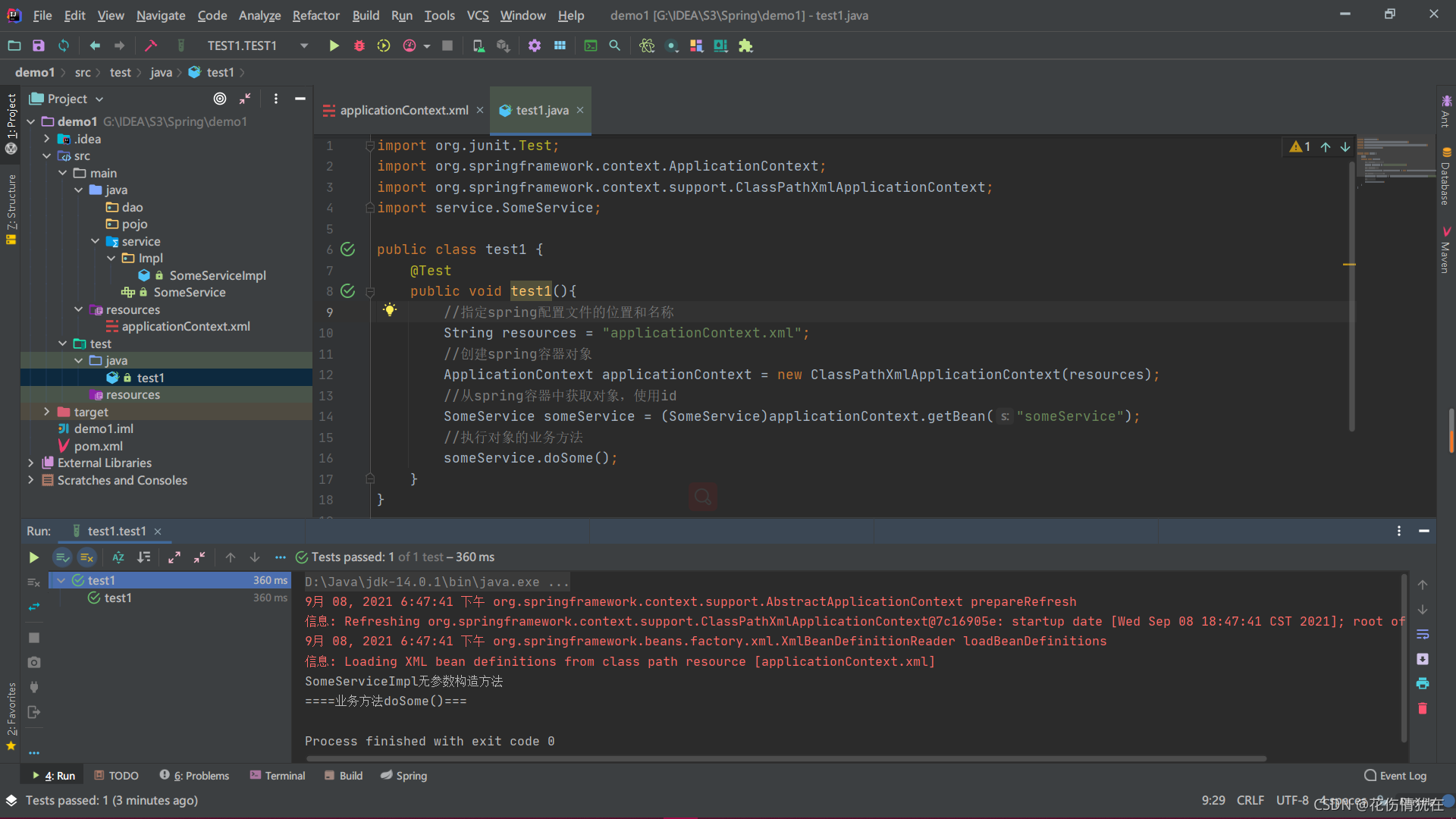Viewport: 1456px width, 819px height.
Task: Click the Reload from disk icon
Action: (63, 46)
